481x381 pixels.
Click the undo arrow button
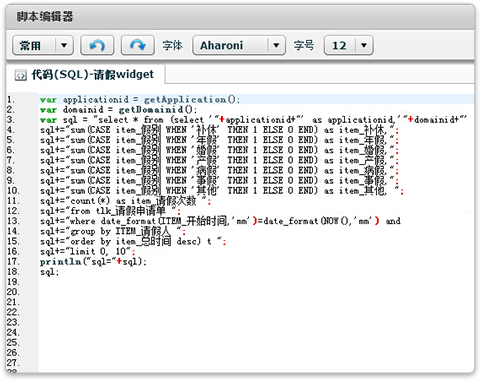click(97, 45)
